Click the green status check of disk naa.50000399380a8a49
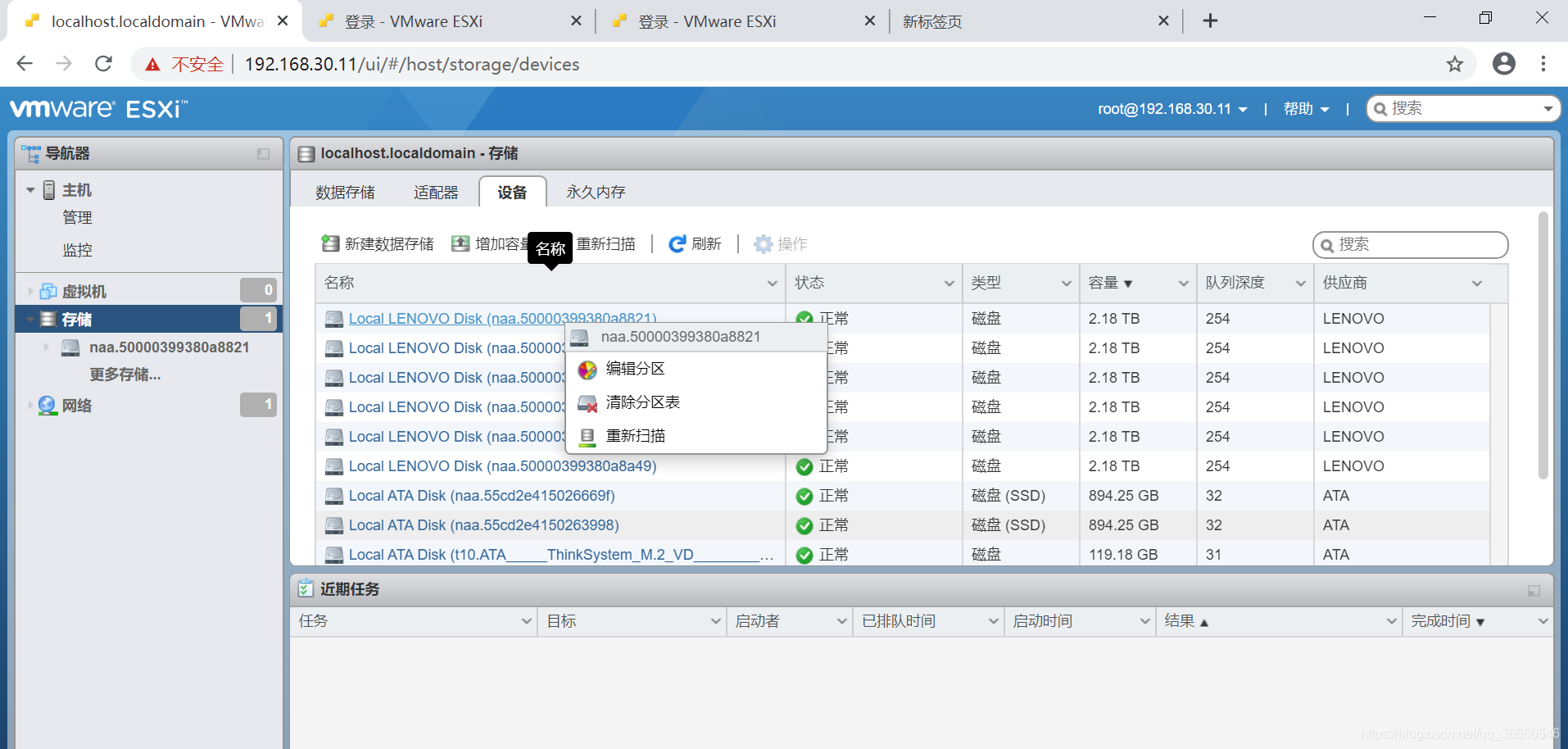This screenshot has width=1568, height=749. coord(804,466)
